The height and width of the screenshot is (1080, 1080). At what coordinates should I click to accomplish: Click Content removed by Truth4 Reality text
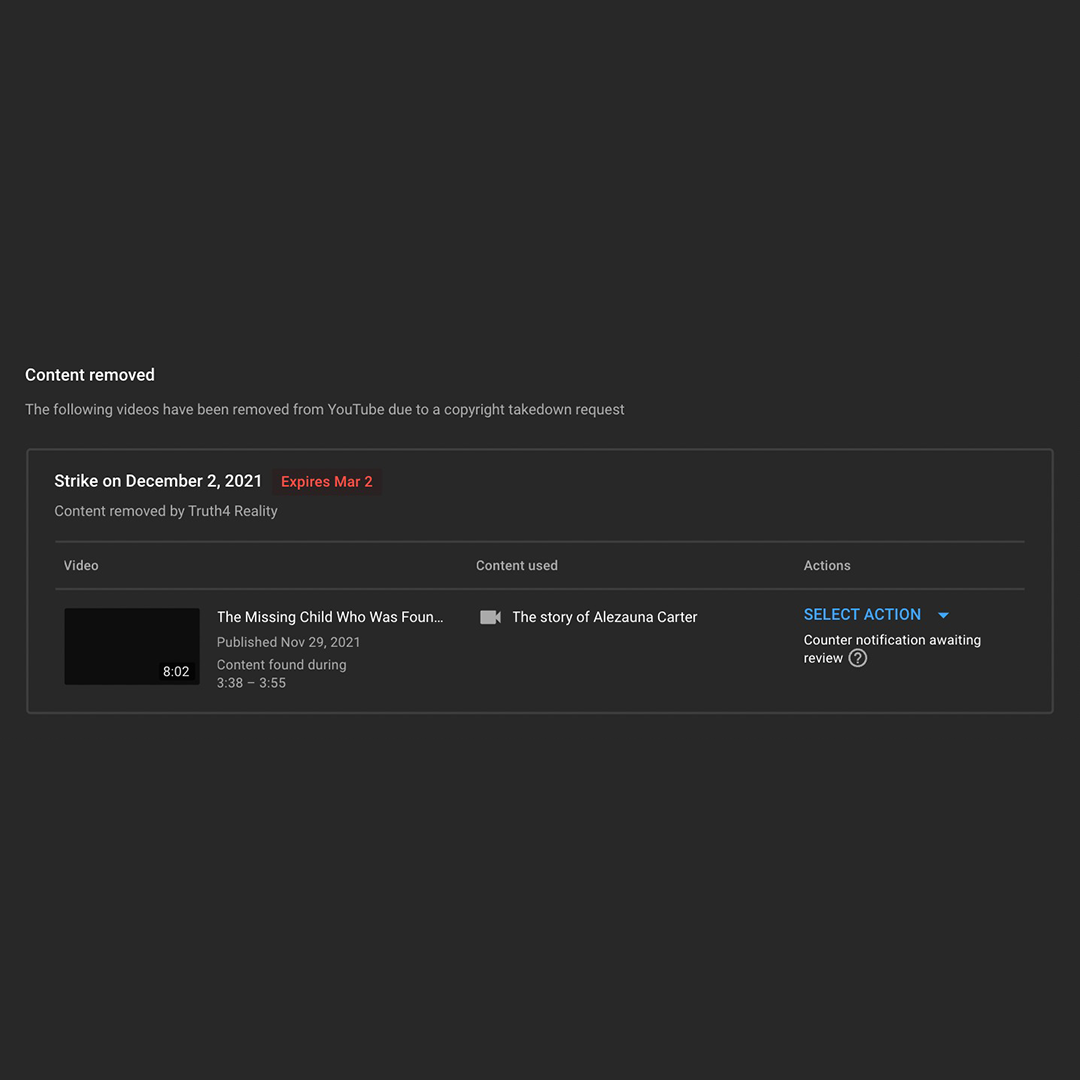166,511
